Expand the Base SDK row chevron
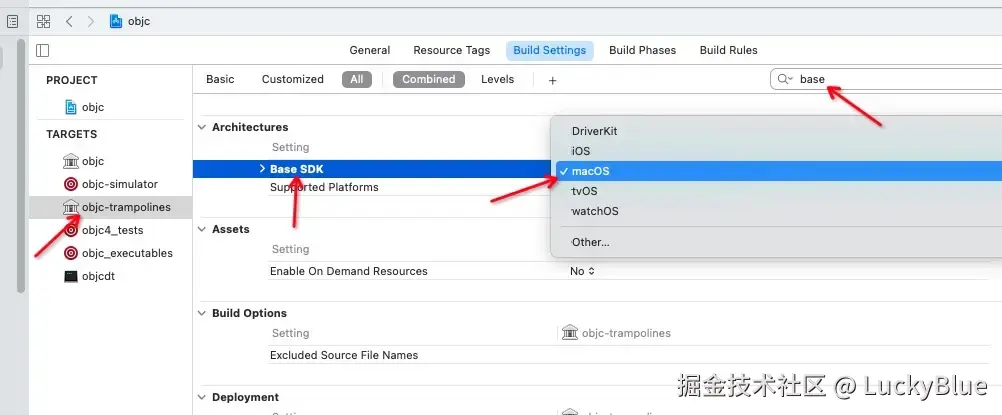Viewport: 1002px width, 415px height. 262,169
